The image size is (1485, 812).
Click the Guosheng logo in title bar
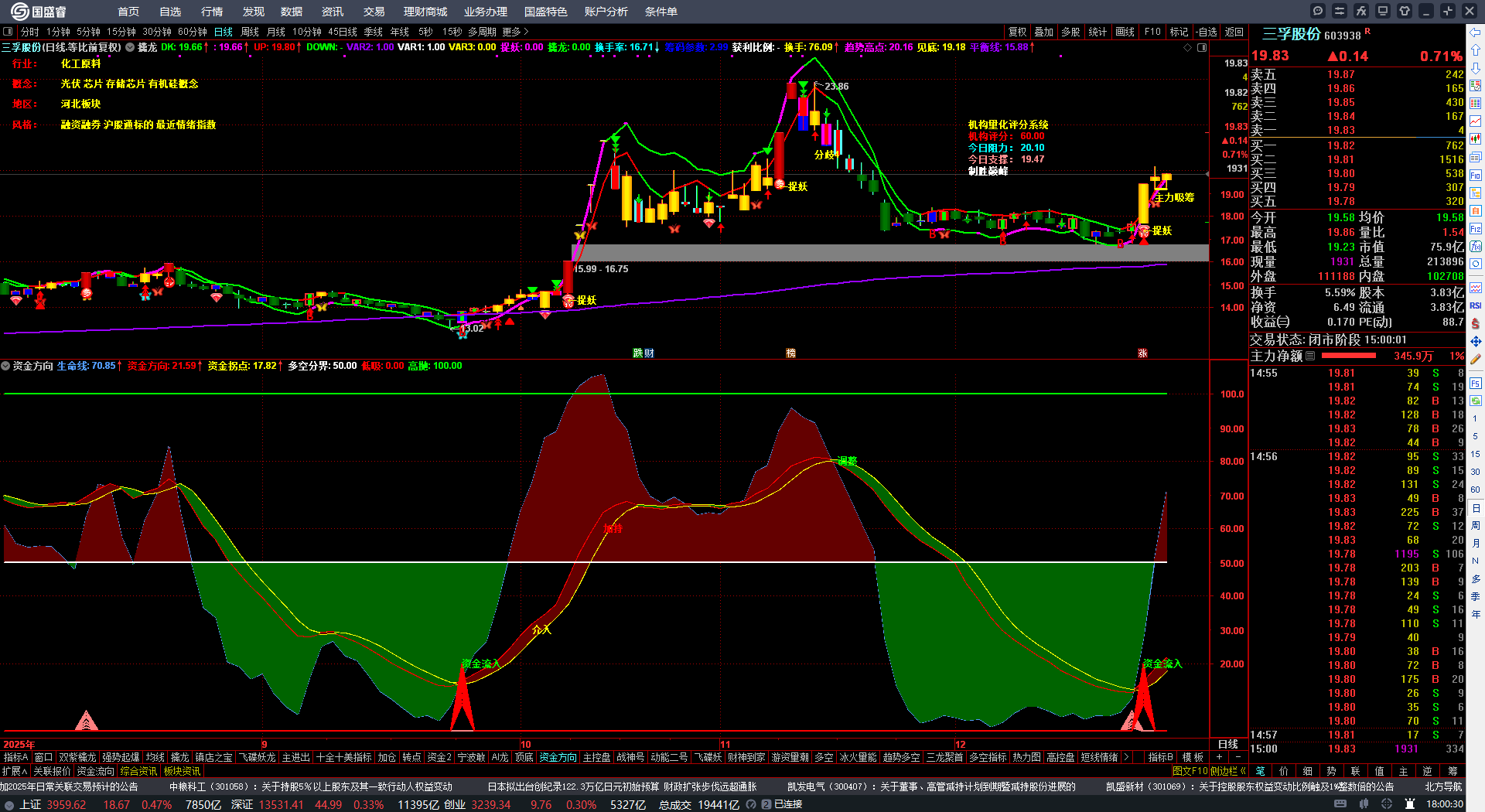pos(38,12)
